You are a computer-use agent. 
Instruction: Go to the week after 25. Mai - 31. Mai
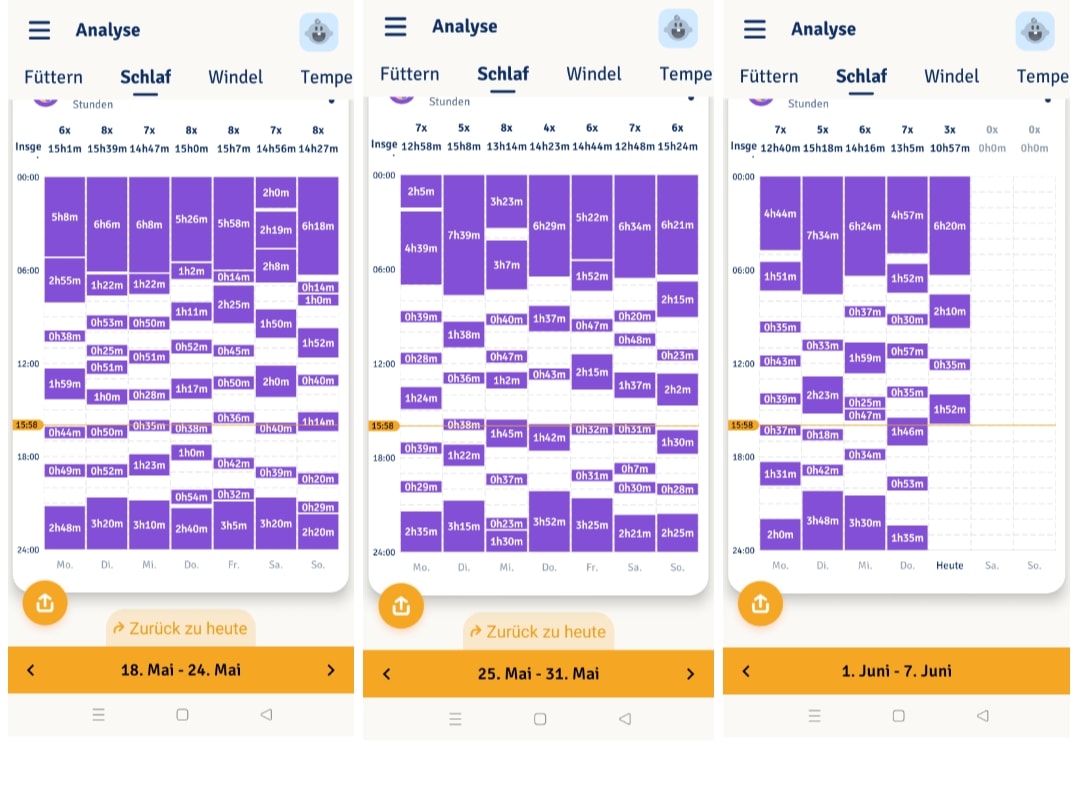690,674
